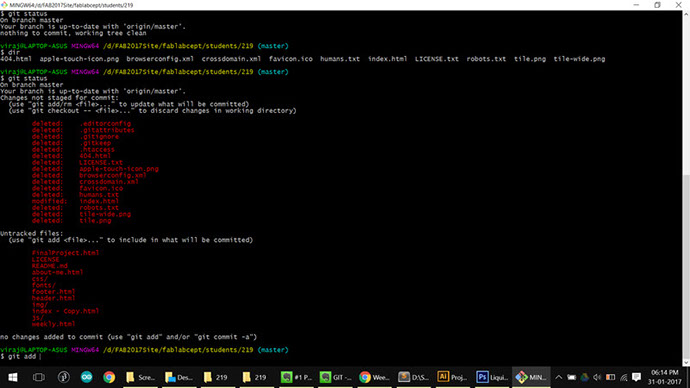
Task: Switch to the 'Wee...' Chrome window
Action: click(374, 377)
